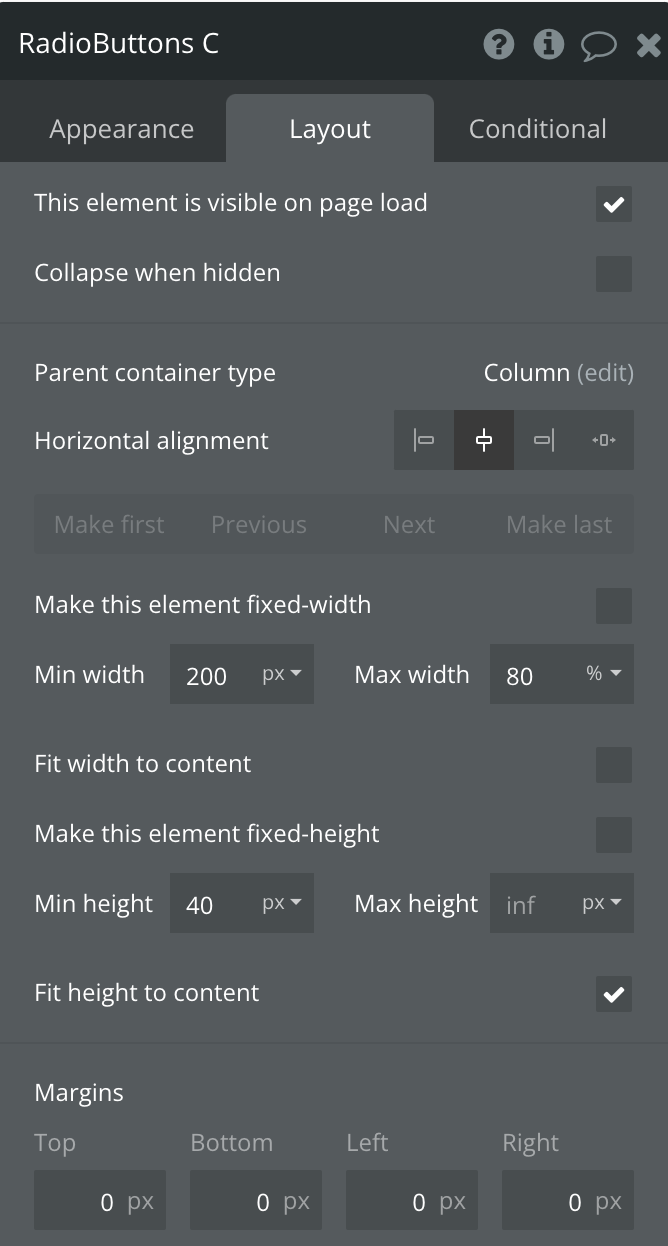Image resolution: width=668 pixels, height=1246 pixels.
Task: Switch to the Appearance tab
Action: (x=122, y=129)
